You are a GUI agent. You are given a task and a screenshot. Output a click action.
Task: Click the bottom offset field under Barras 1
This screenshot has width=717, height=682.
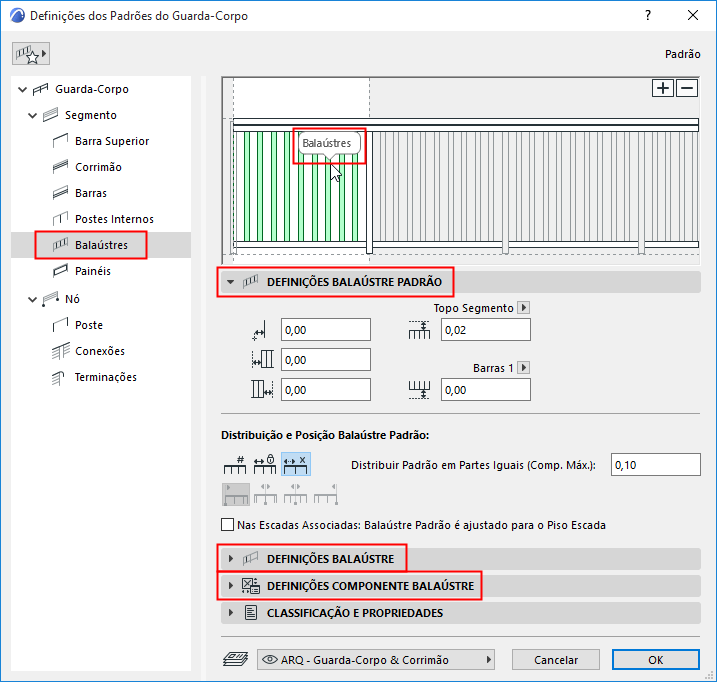(x=486, y=390)
